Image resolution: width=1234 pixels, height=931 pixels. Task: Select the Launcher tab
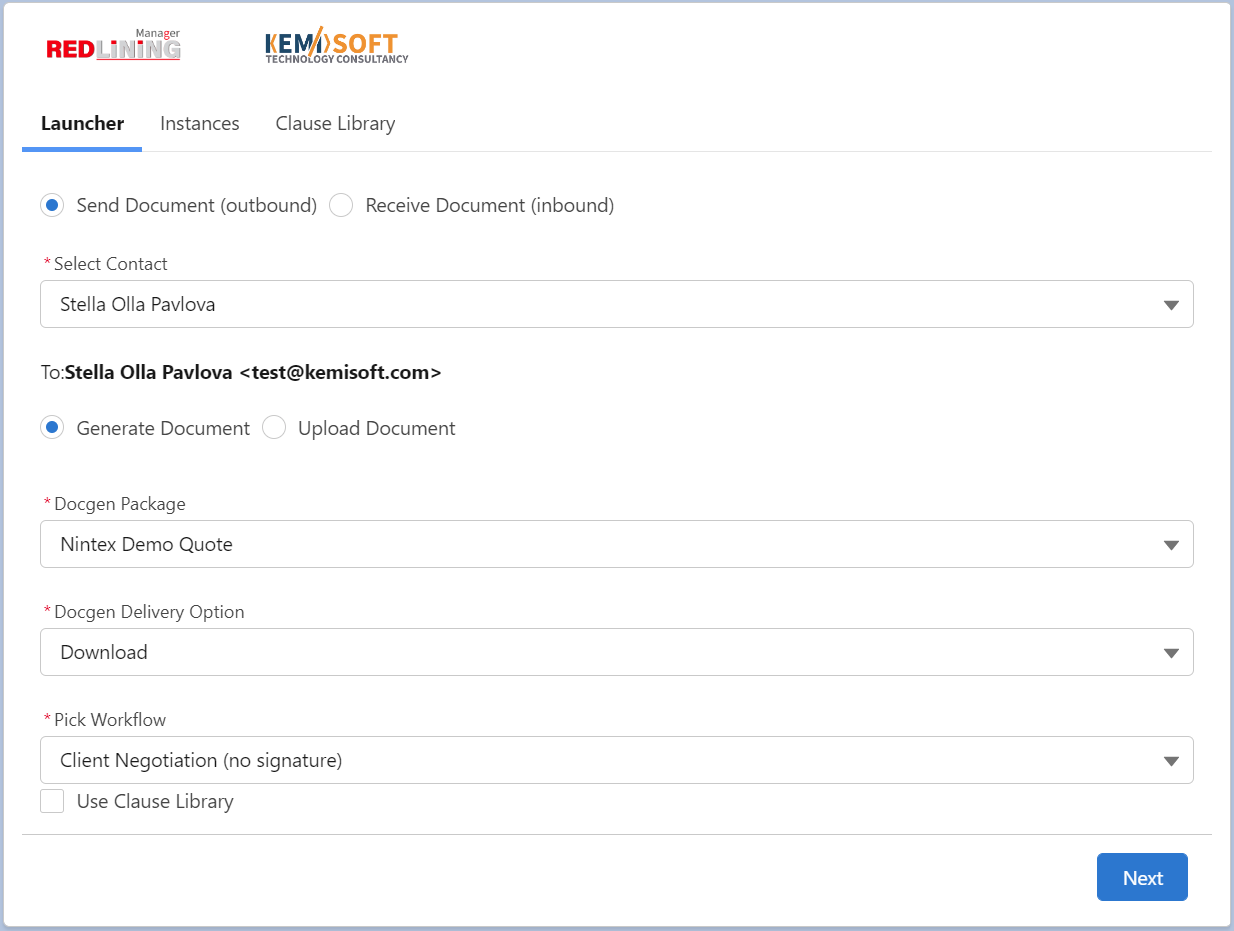(x=82, y=124)
